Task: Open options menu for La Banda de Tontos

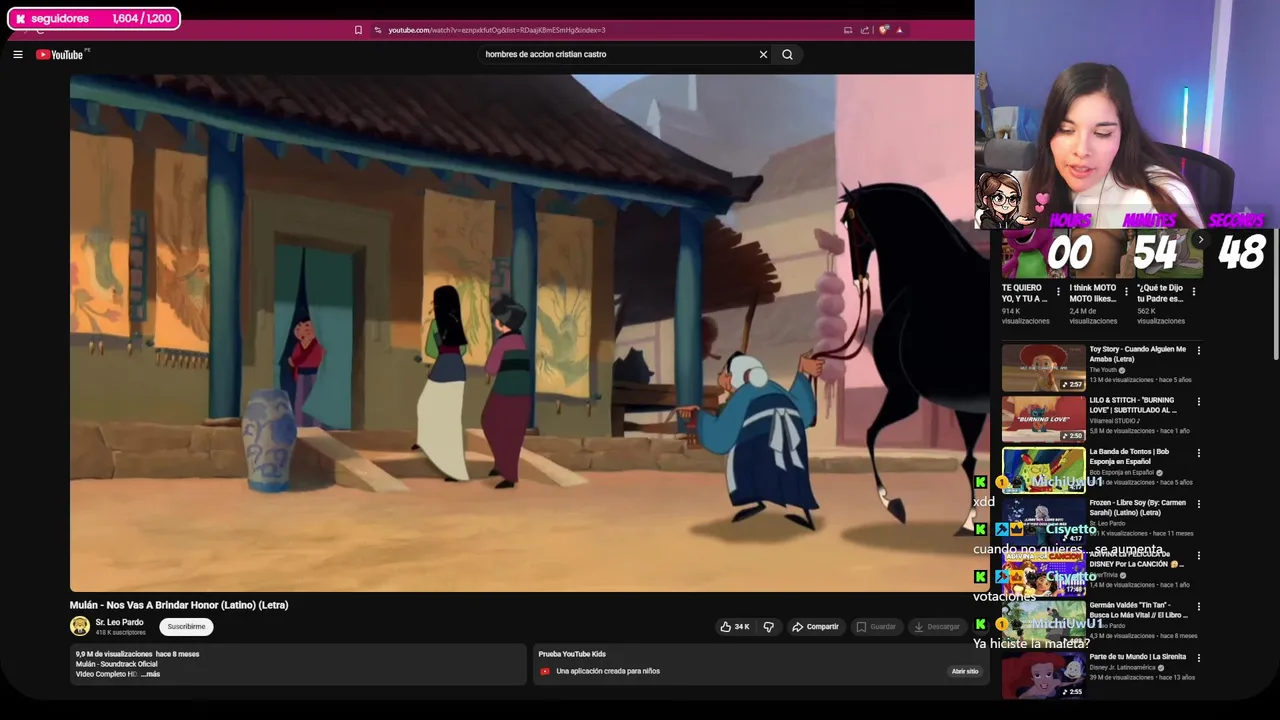Action: (x=1198, y=453)
